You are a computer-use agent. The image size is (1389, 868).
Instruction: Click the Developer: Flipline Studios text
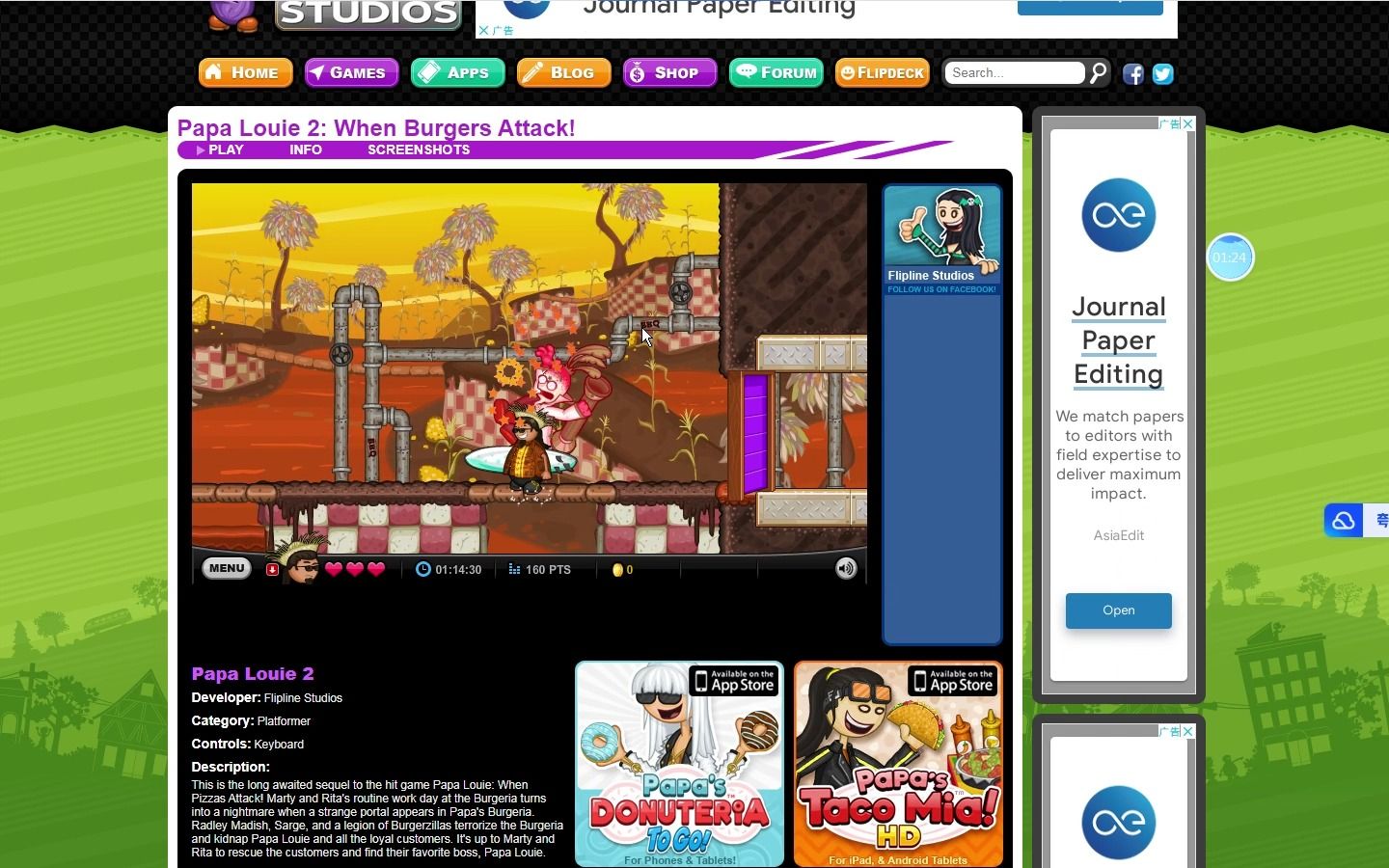tap(267, 697)
